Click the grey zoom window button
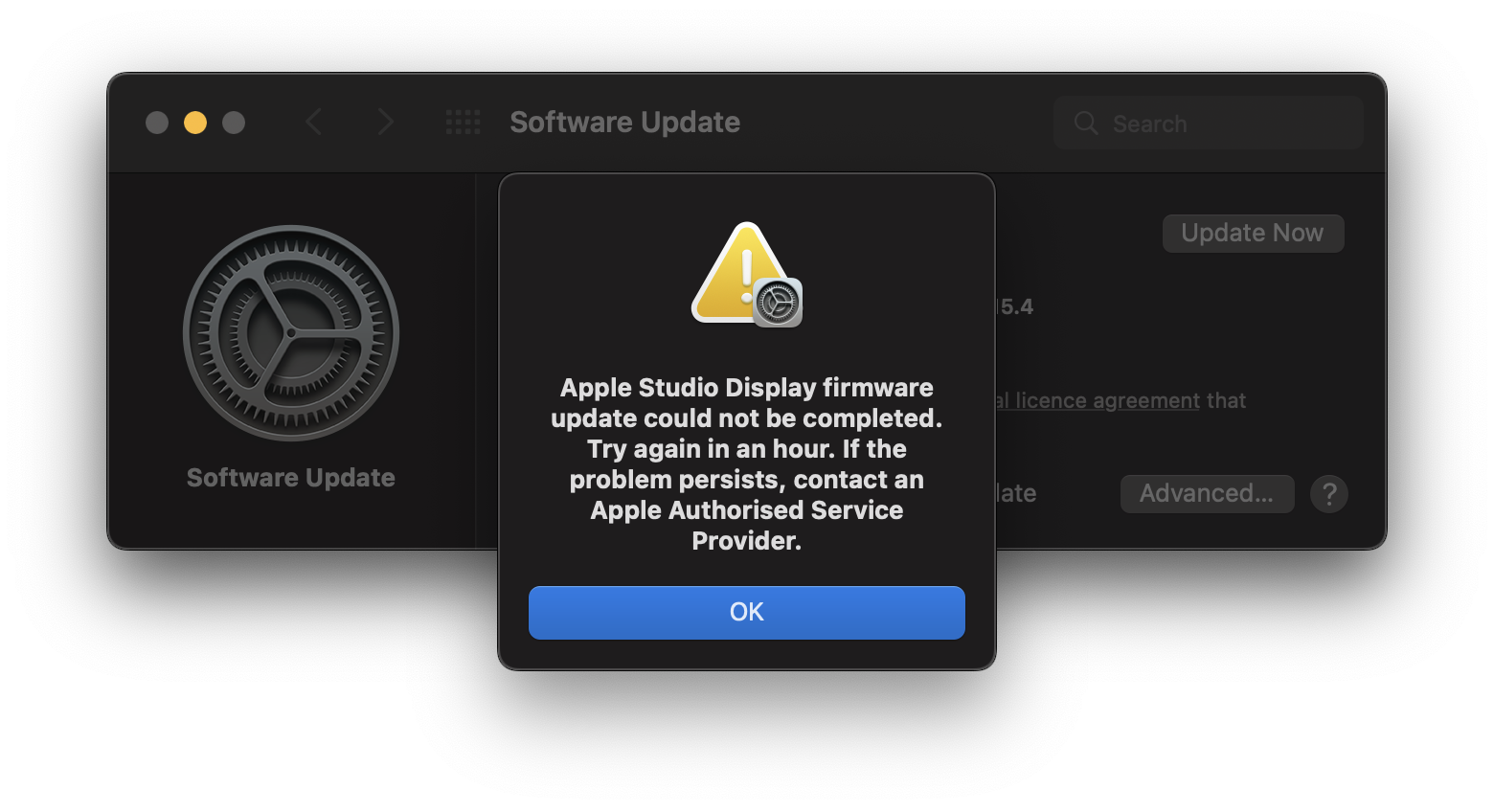1494x812 pixels. pyautogui.click(x=234, y=123)
